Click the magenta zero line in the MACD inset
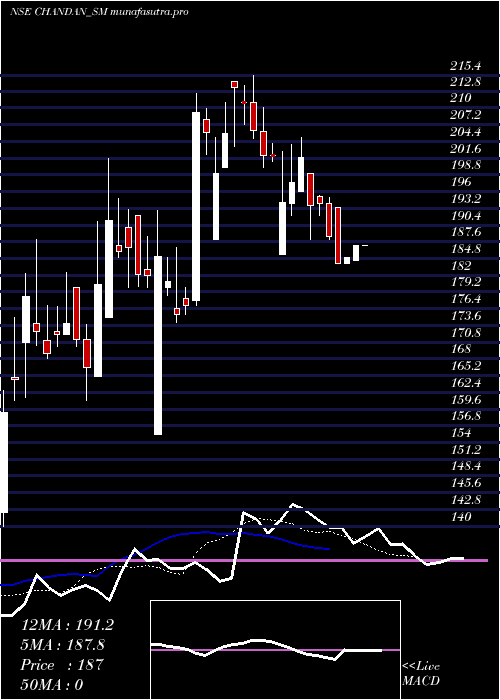 (x=275, y=650)
